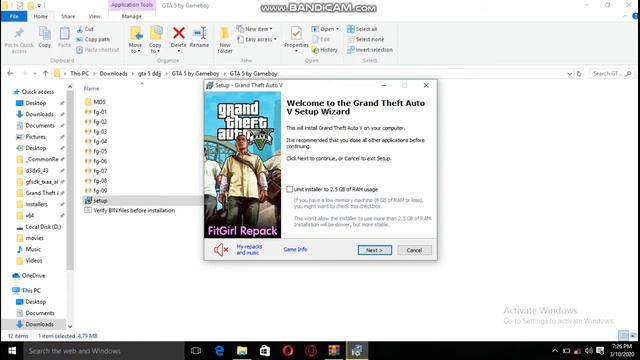This screenshot has width=640, height=360.
Task: Go back with the Explorer back arrow
Action: click(10, 73)
